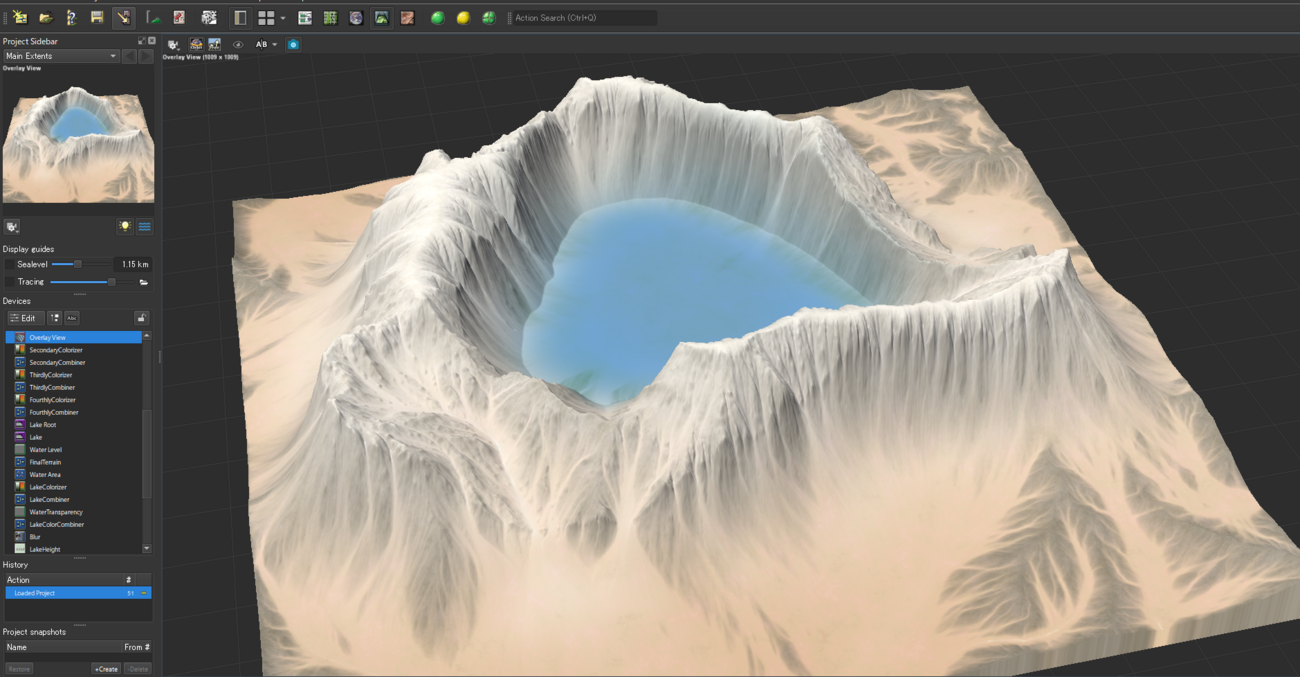The height and width of the screenshot is (677, 1300).
Task: Open the Main Extents dropdown
Action: pos(61,56)
